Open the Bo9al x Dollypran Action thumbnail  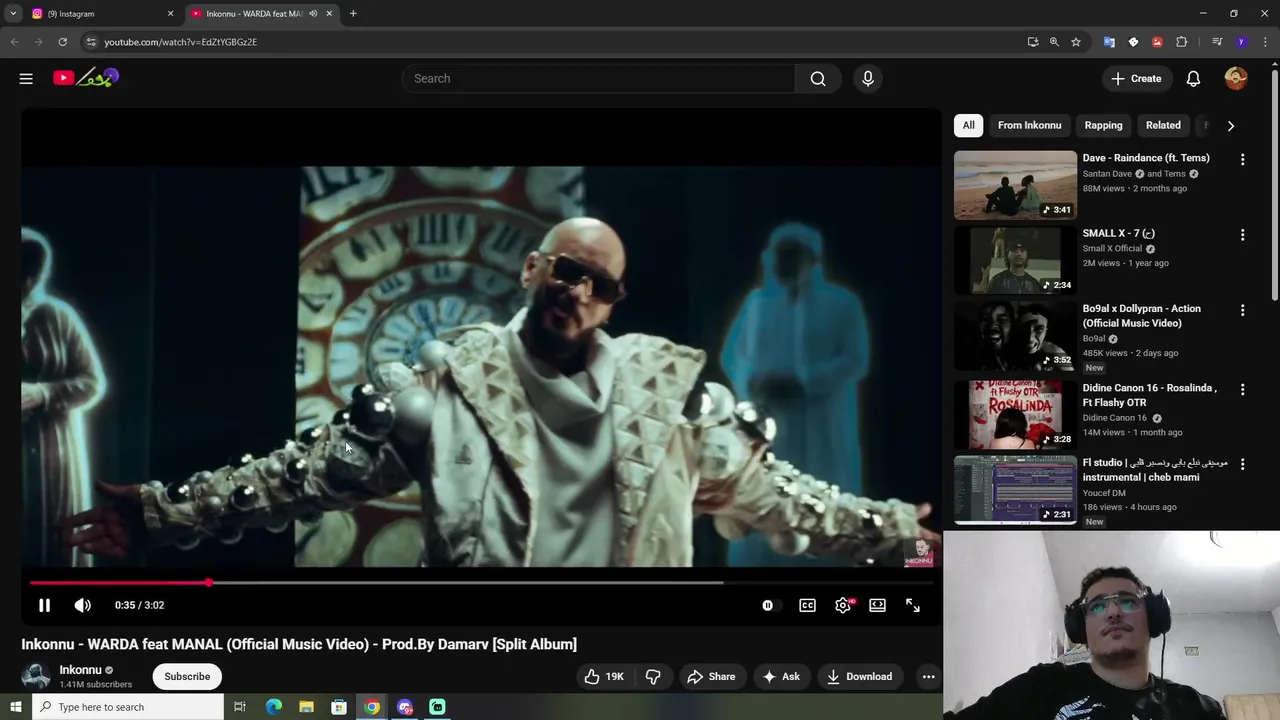(x=1015, y=335)
